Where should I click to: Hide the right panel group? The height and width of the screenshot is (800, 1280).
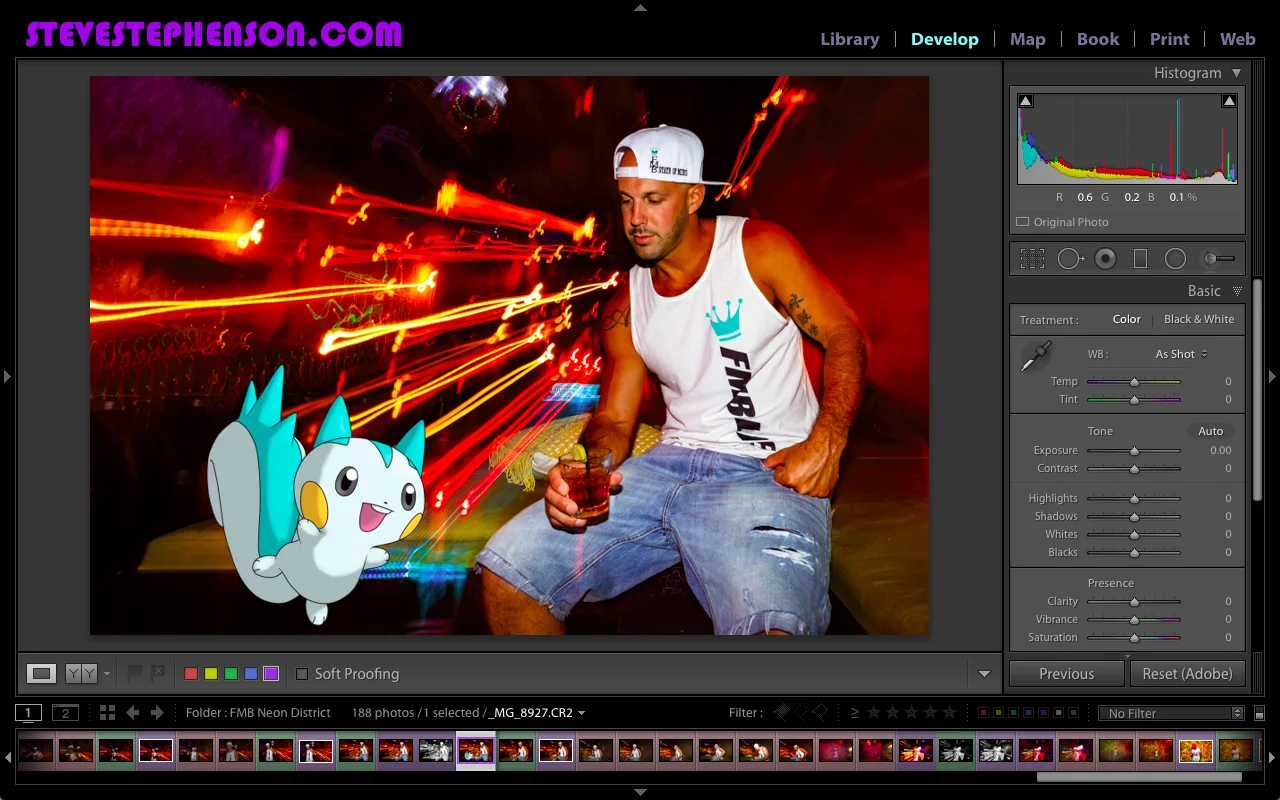(1272, 377)
